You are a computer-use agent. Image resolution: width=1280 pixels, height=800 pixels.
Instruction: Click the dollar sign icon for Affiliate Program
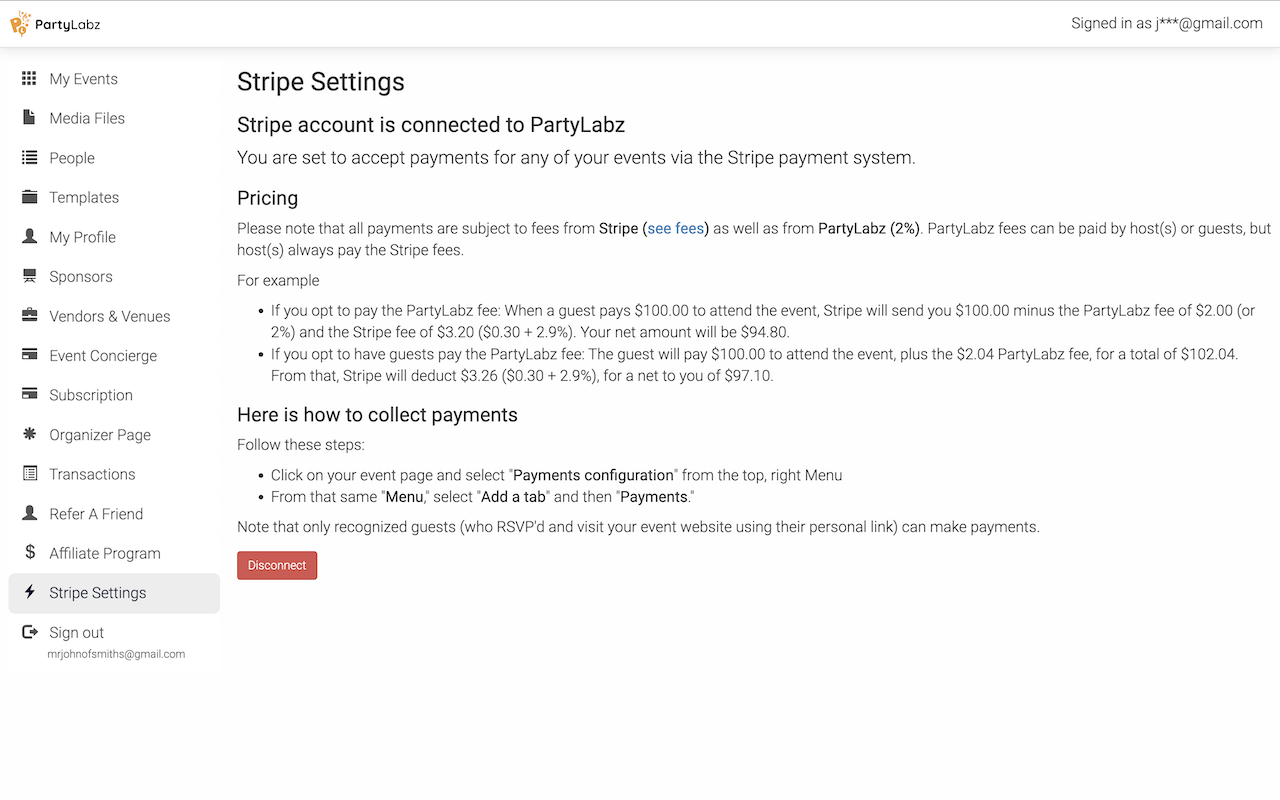point(30,553)
